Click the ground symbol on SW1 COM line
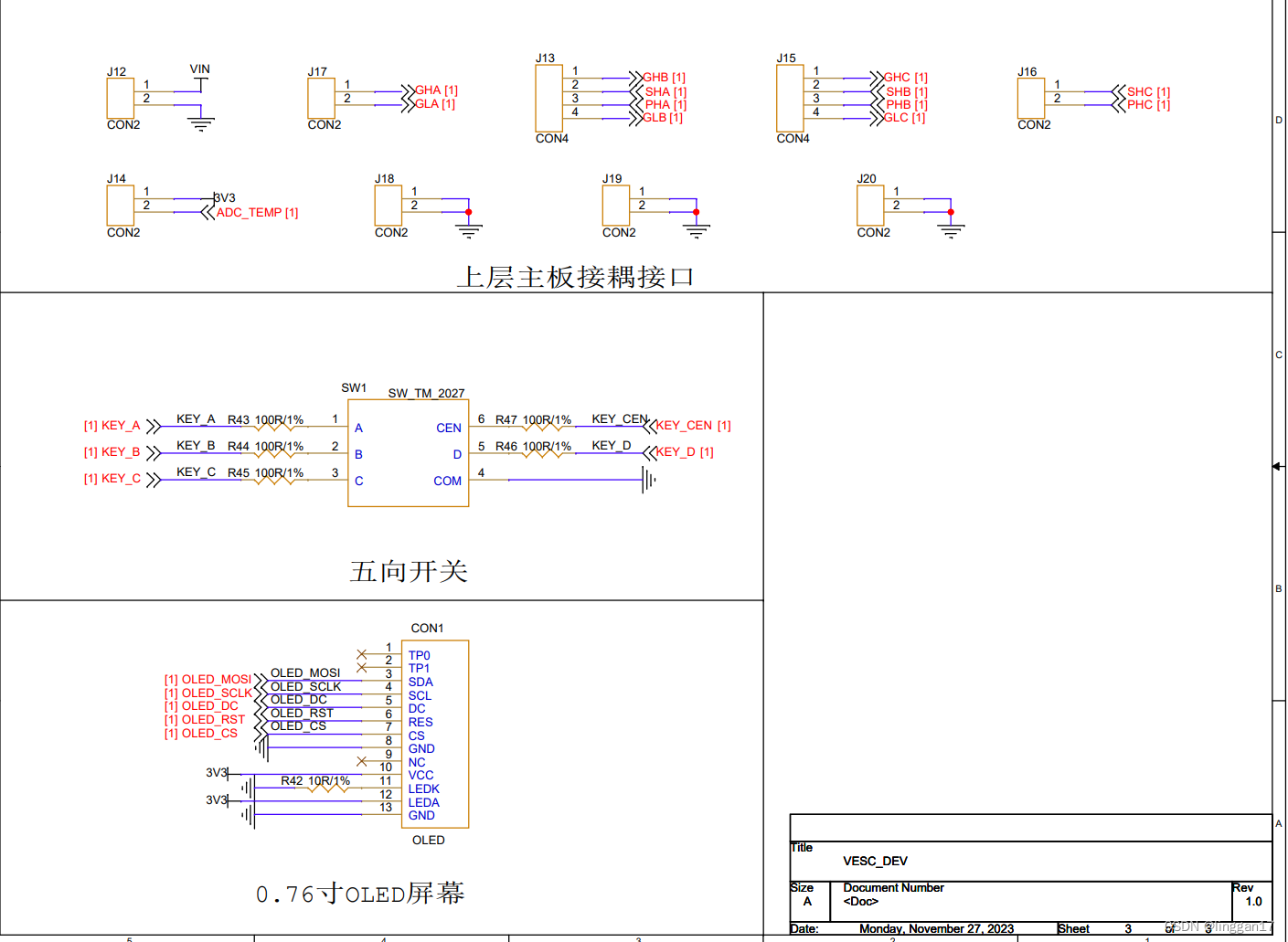This screenshot has height=942, width=1288. (x=649, y=480)
